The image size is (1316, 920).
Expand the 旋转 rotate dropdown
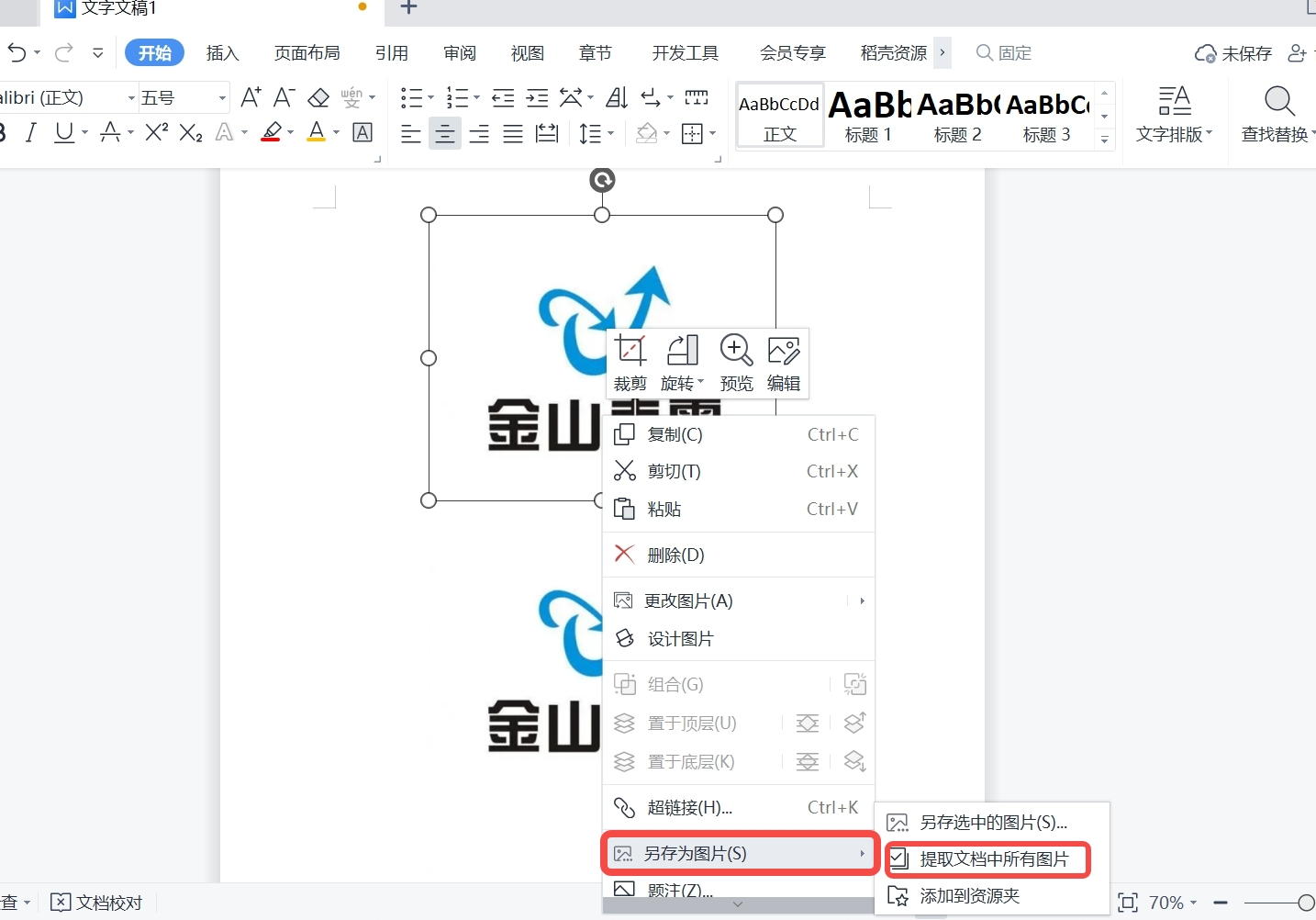700,383
